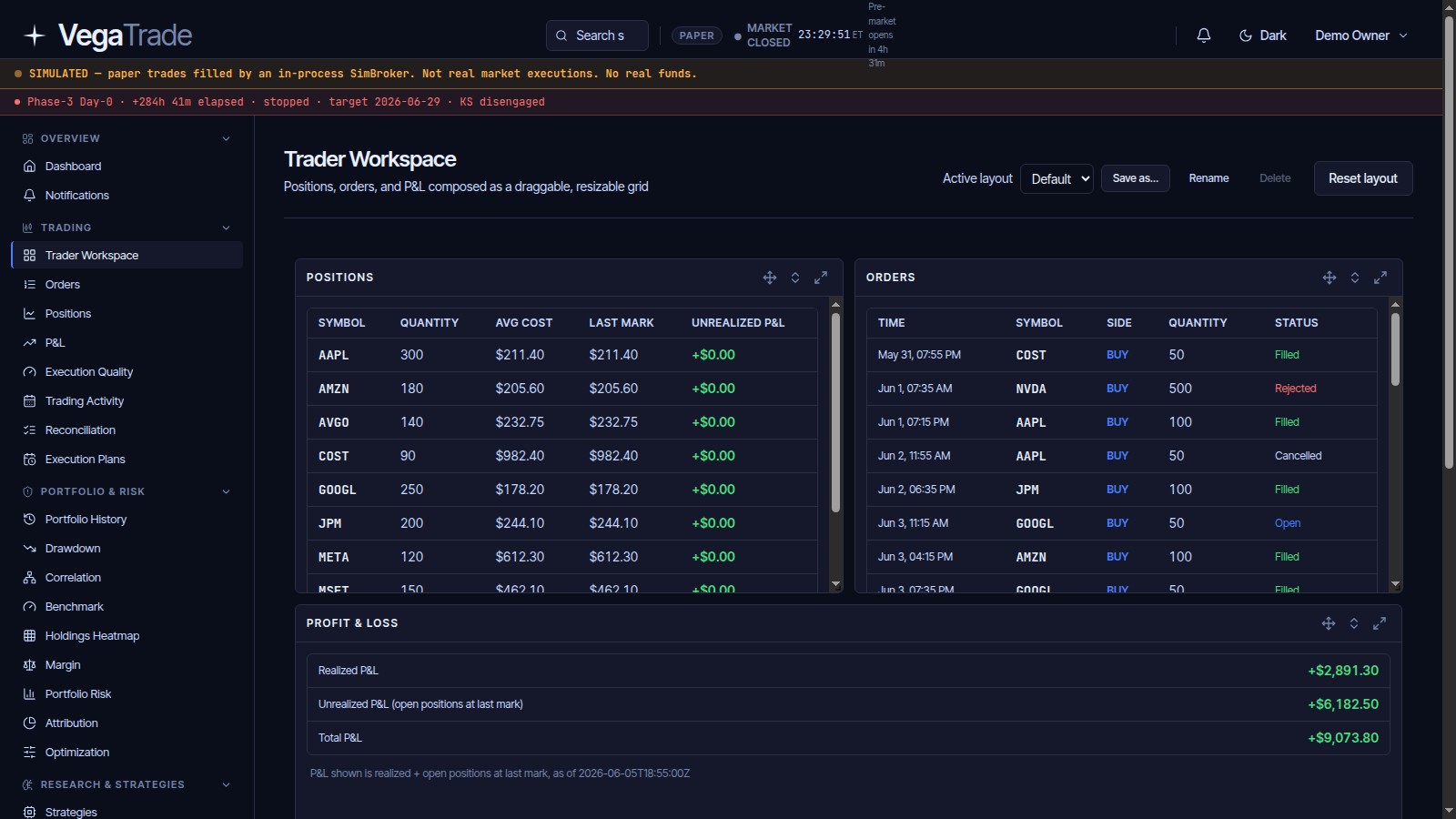Click the Delete layout button
Screen dimensions: 1456x819
(1275, 178)
